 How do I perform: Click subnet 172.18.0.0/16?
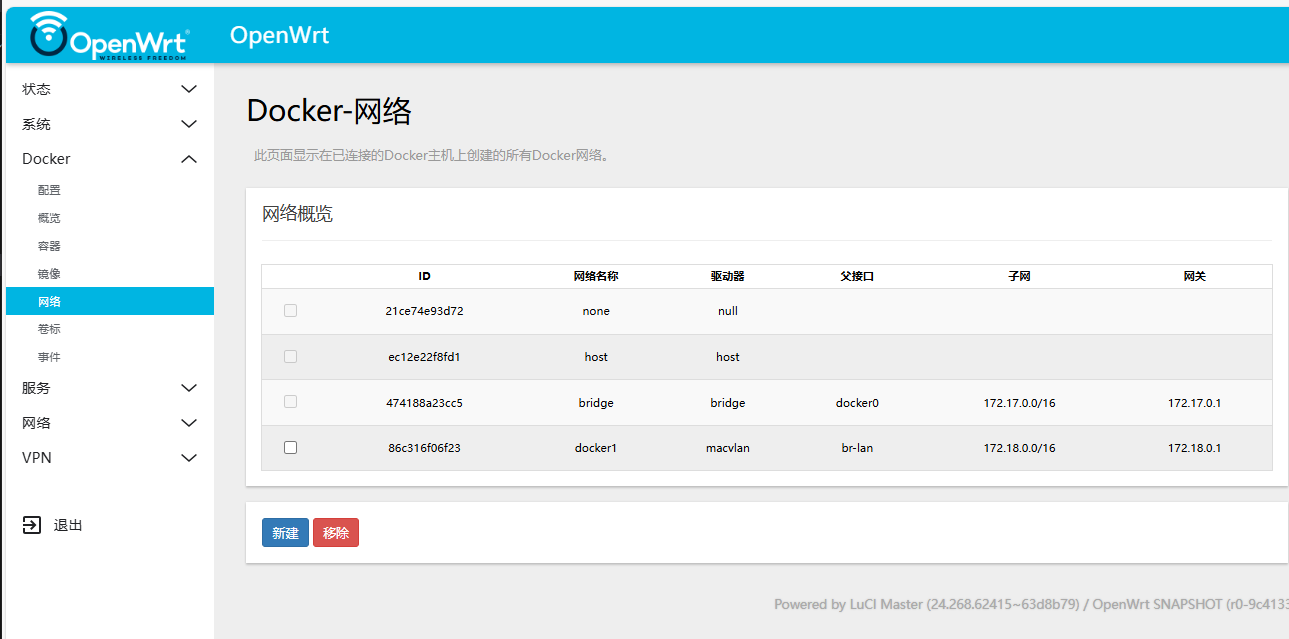coord(1019,448)
